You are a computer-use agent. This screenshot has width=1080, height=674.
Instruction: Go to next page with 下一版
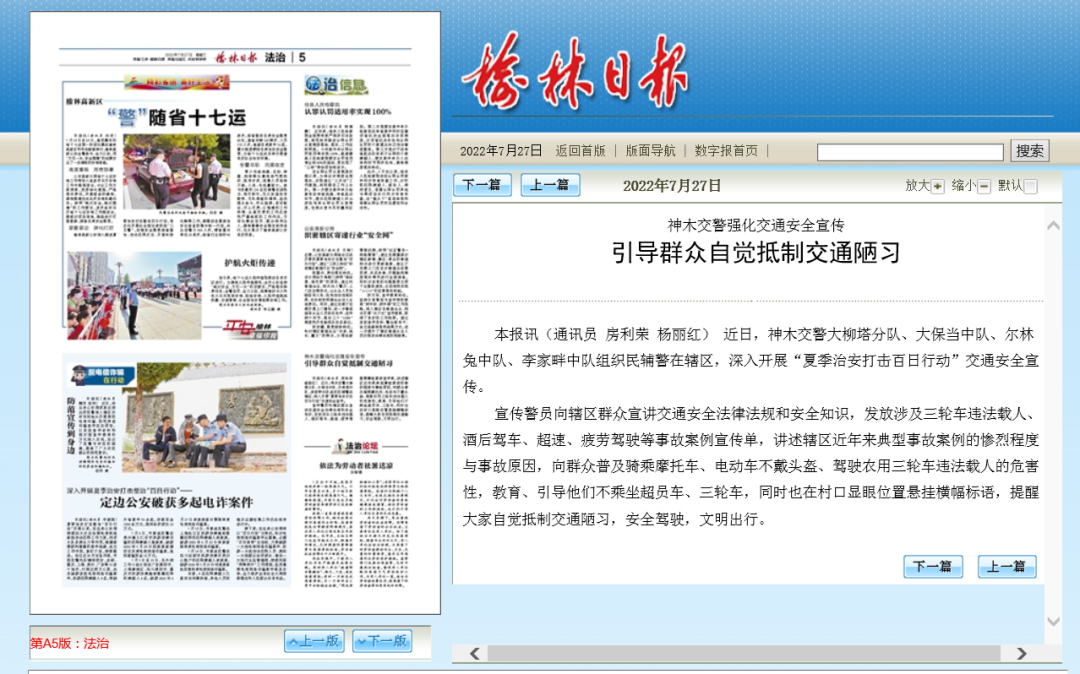(382, 641)
